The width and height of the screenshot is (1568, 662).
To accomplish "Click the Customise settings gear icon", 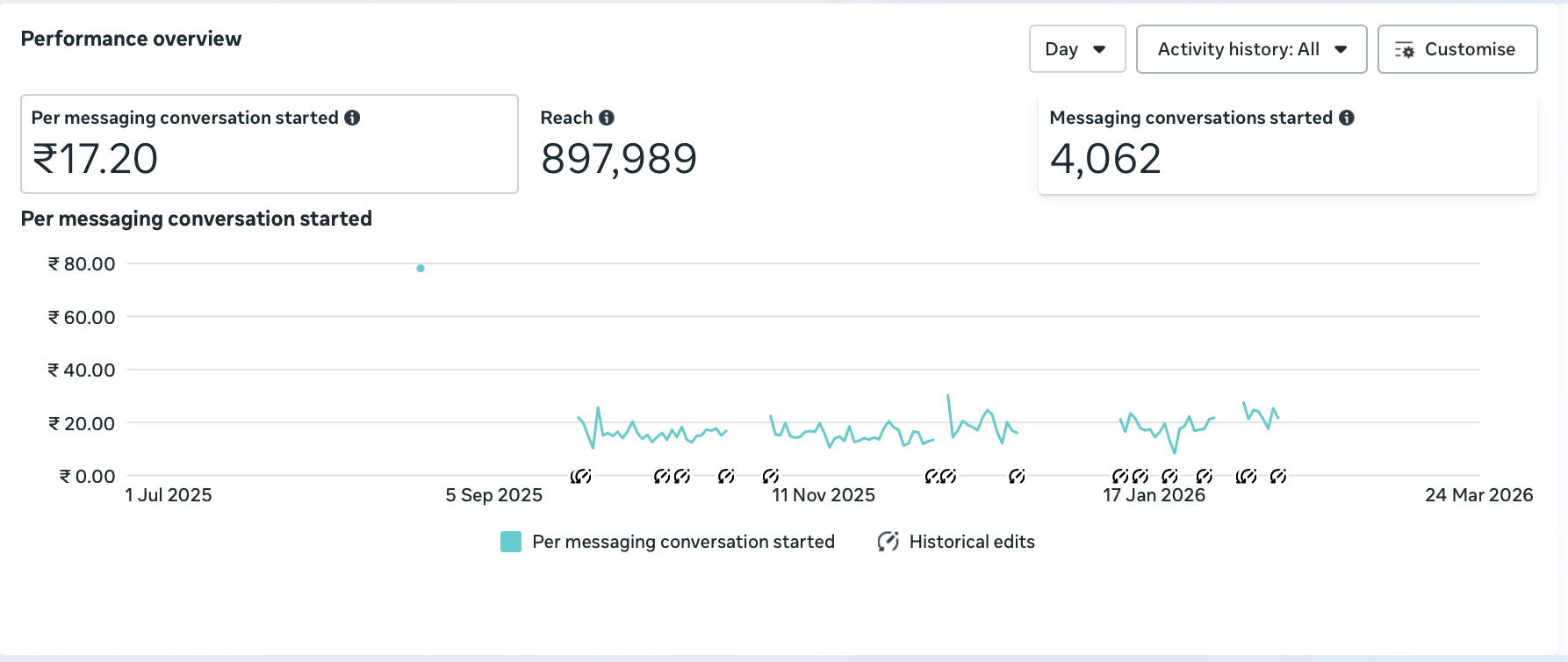I will (x=1405, y=50).
